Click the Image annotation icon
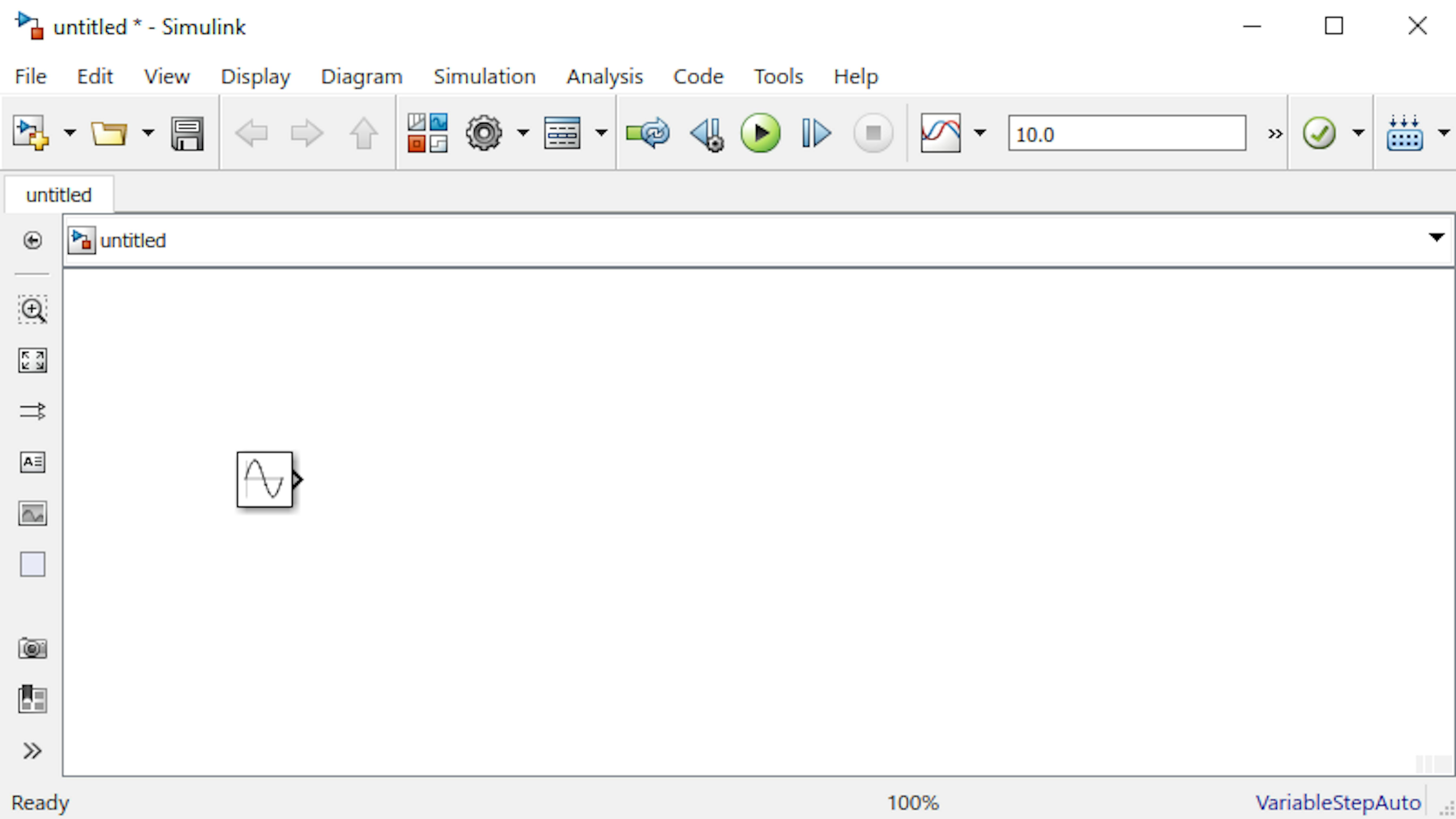Image resolution: width=1456 pixels, height=819 pixels. click(x=32, y=513)
